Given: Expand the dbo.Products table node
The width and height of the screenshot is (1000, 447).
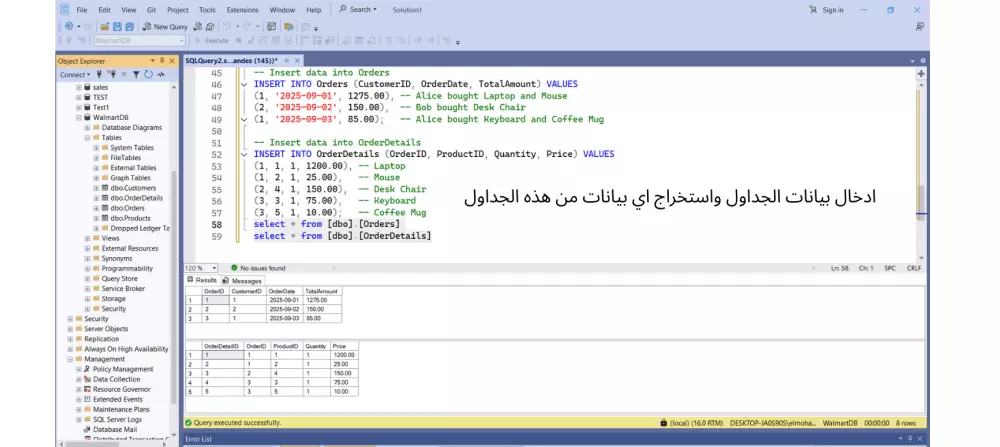Looking at the screenshot, I should pos(96,218).
